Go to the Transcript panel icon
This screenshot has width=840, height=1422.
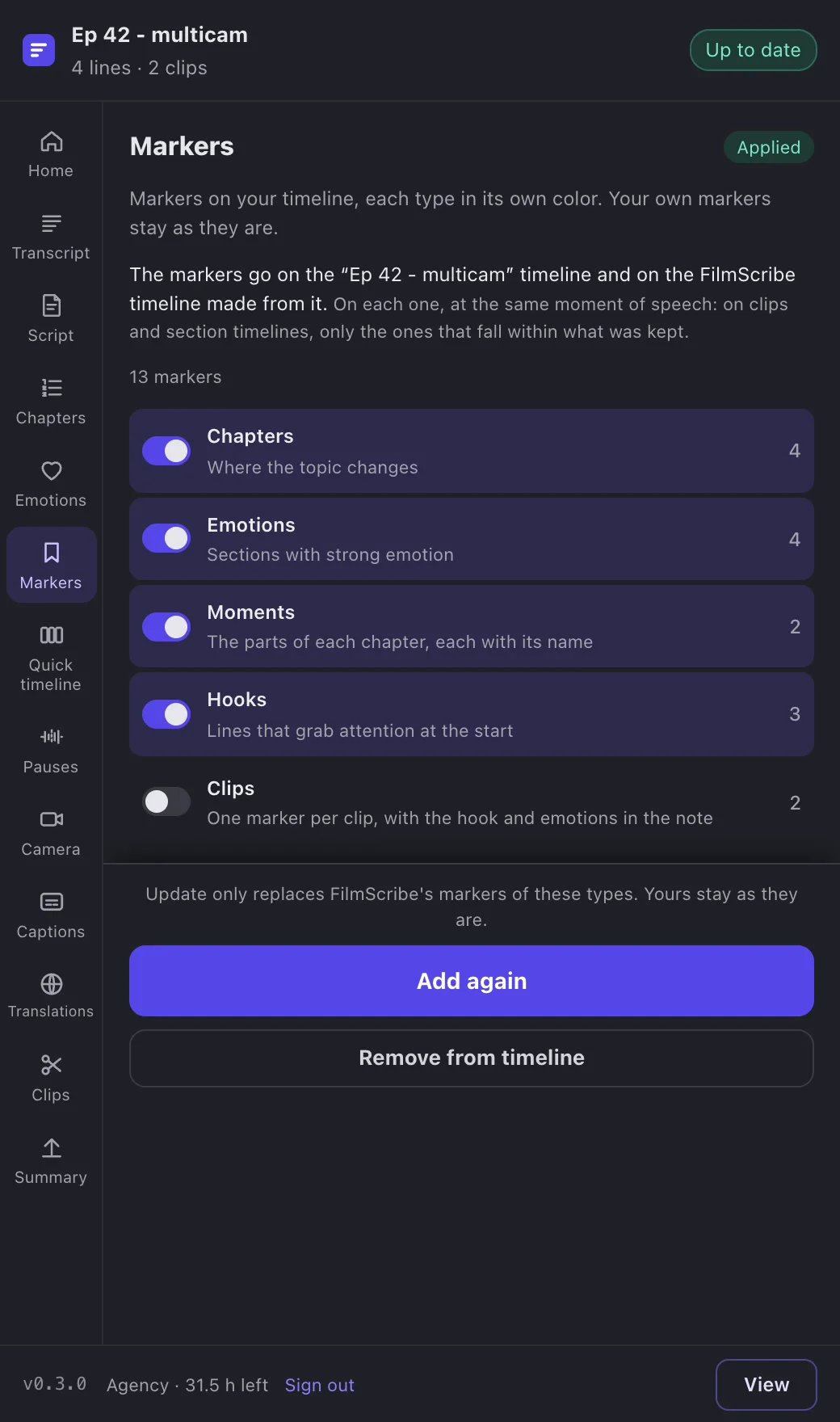51,224
